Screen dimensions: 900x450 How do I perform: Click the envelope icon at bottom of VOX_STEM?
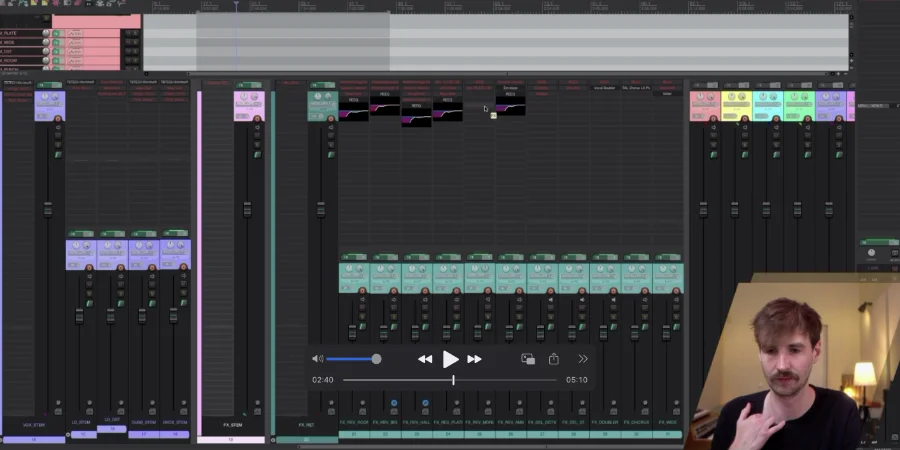[58, 412]
